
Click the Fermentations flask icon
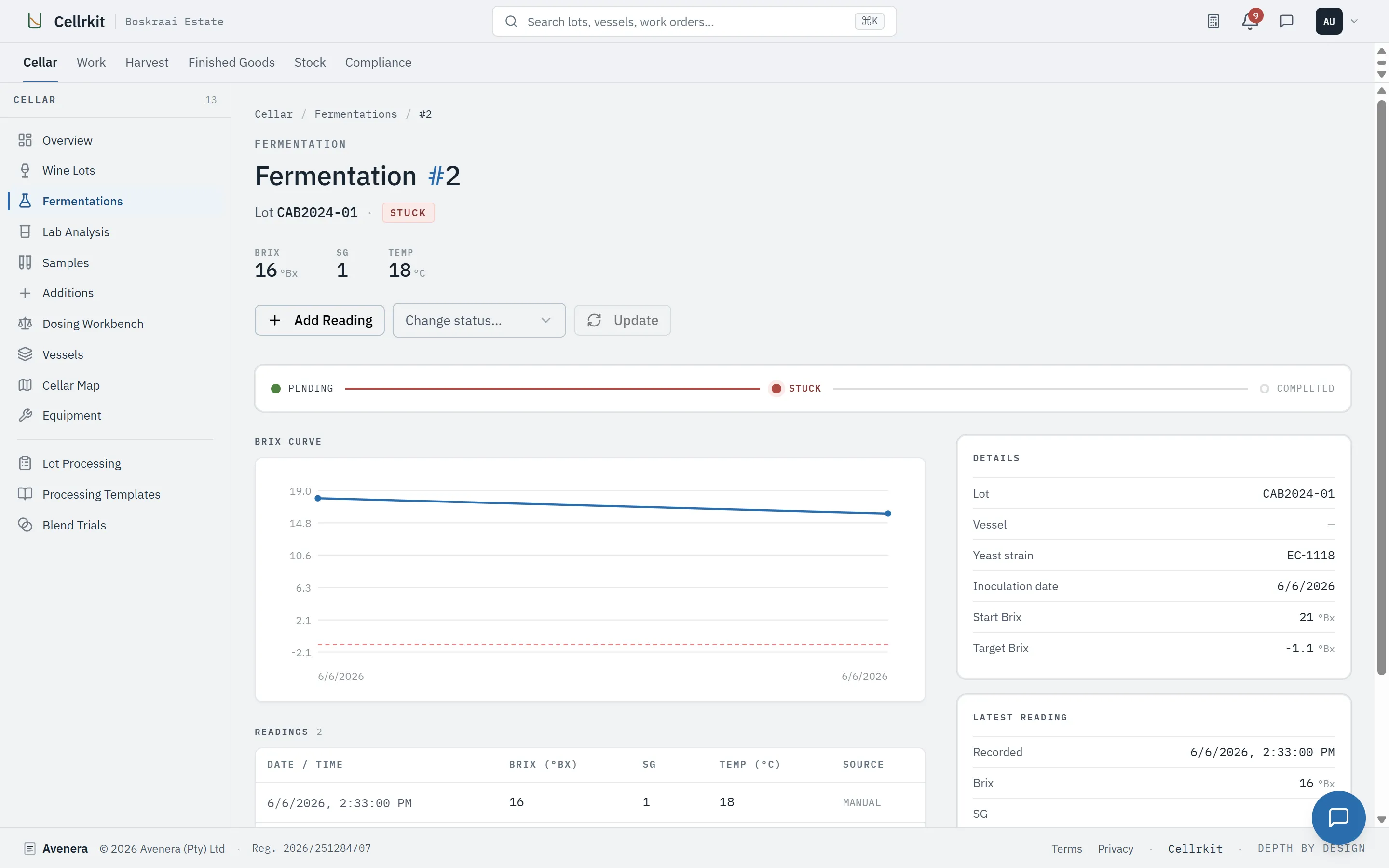[25, 201]
